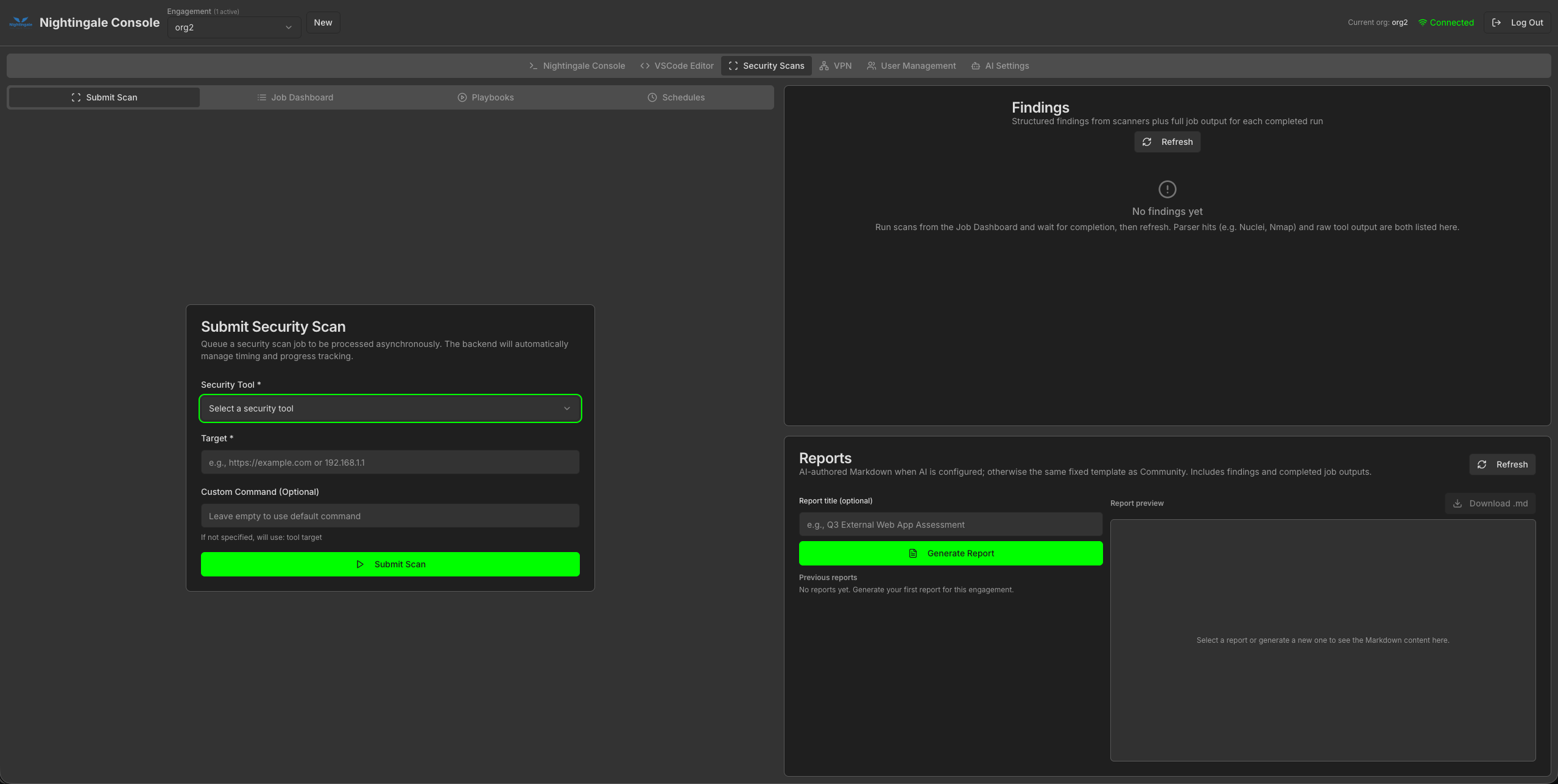Refresh the Reports panel
The image size is (1558, 784).
tap(1502, 464)
